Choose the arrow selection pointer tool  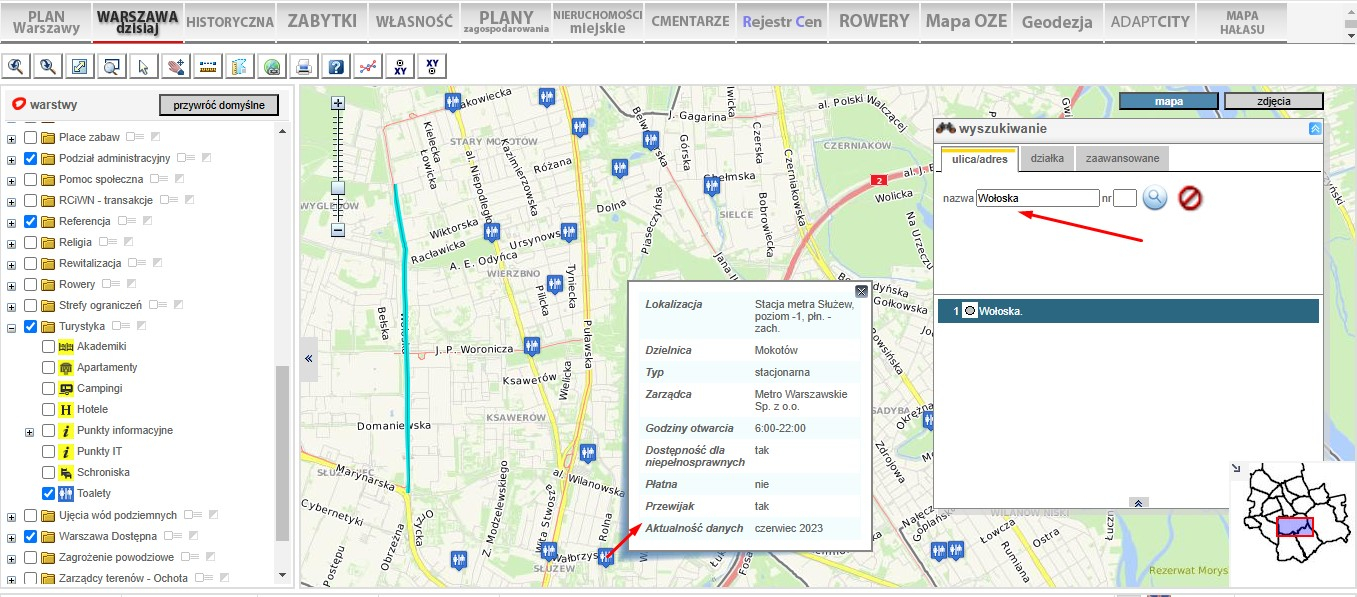click(144, 67)
